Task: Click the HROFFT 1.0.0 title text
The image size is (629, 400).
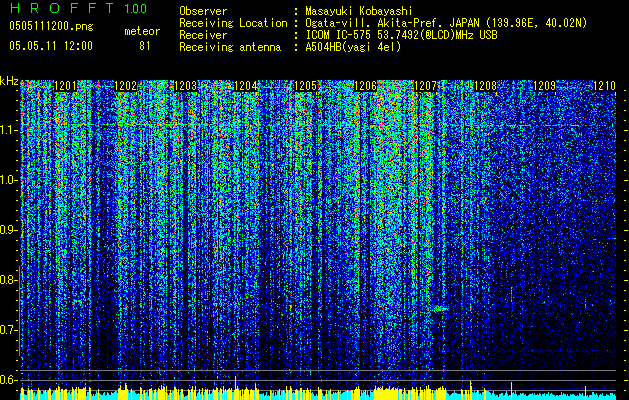Action: (x=79, y=8)
